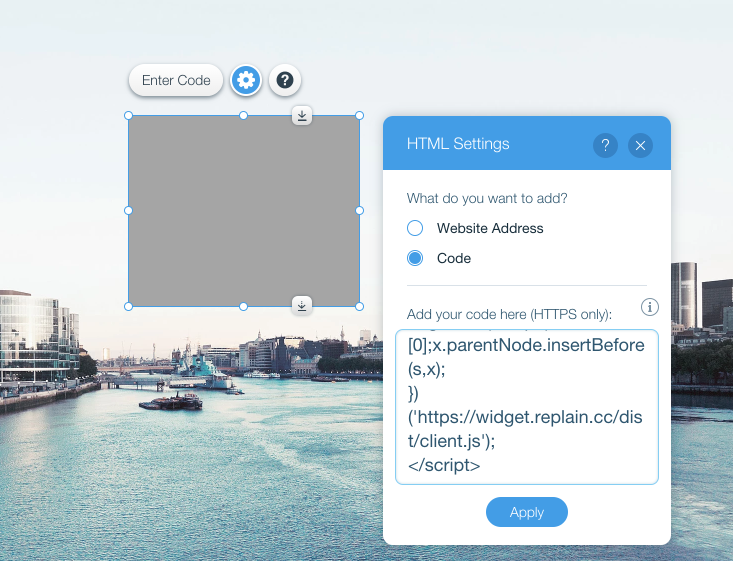Click 'What do you want to add?' text
Image resolution: width=733 pixels, height=561 pixels.
click(x=487, y=199)
